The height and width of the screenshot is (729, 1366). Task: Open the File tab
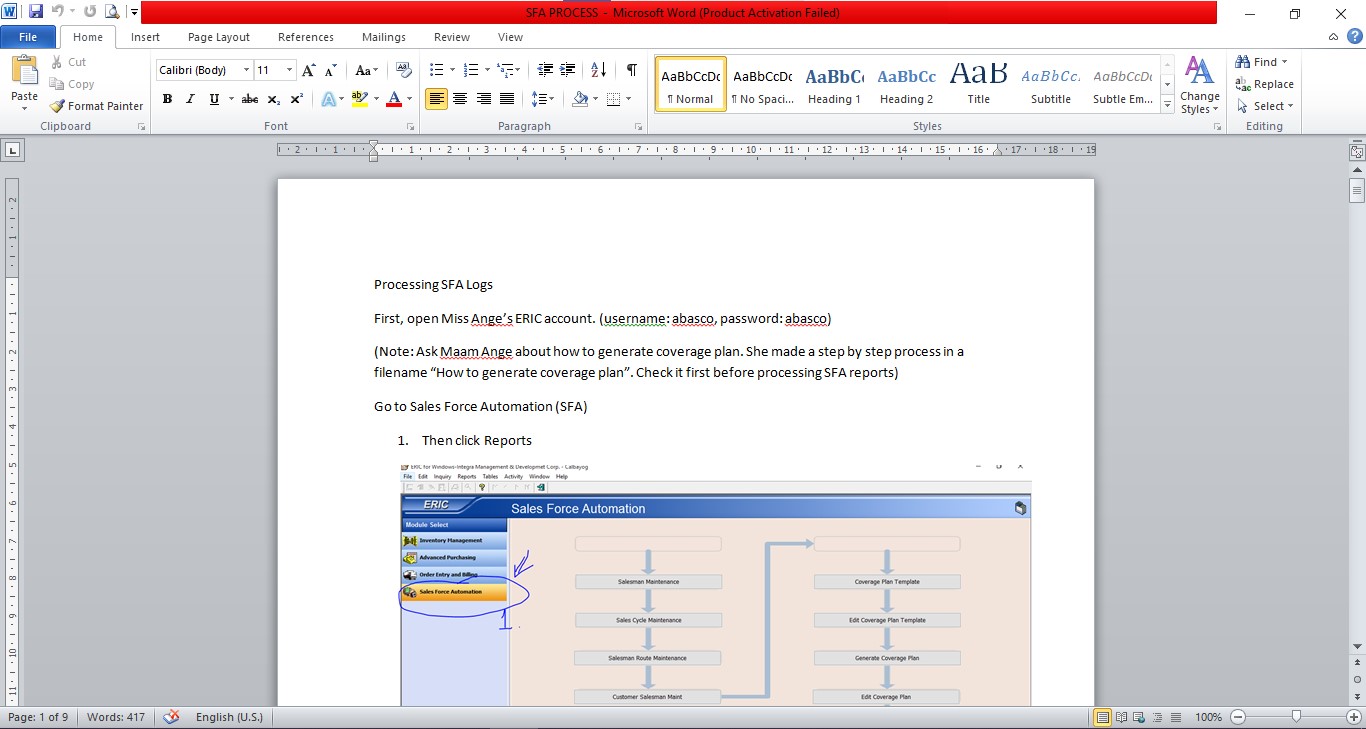pos(28,37)
